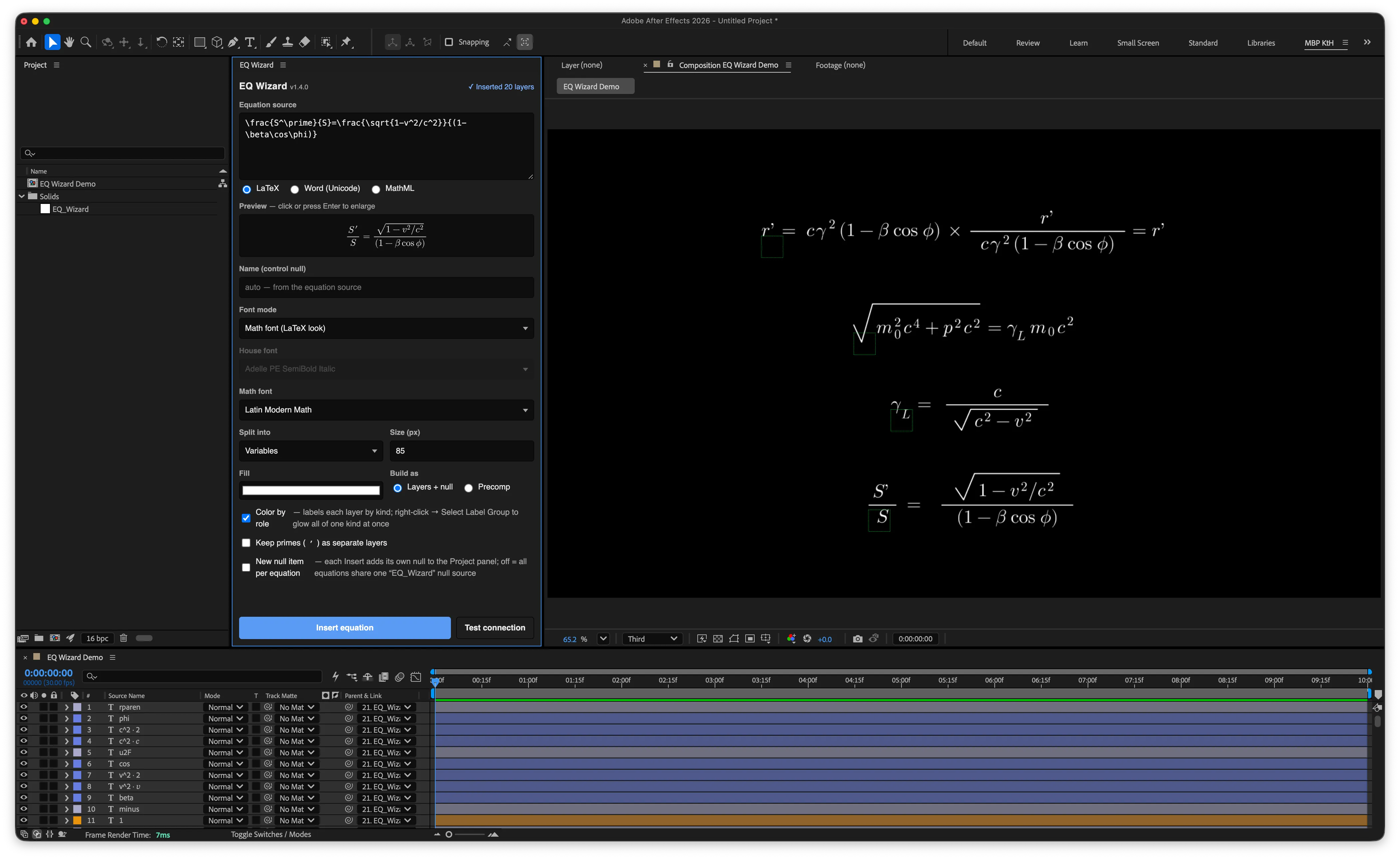Open Track Matte dropdown for cos layer

(x=297, y=764)
